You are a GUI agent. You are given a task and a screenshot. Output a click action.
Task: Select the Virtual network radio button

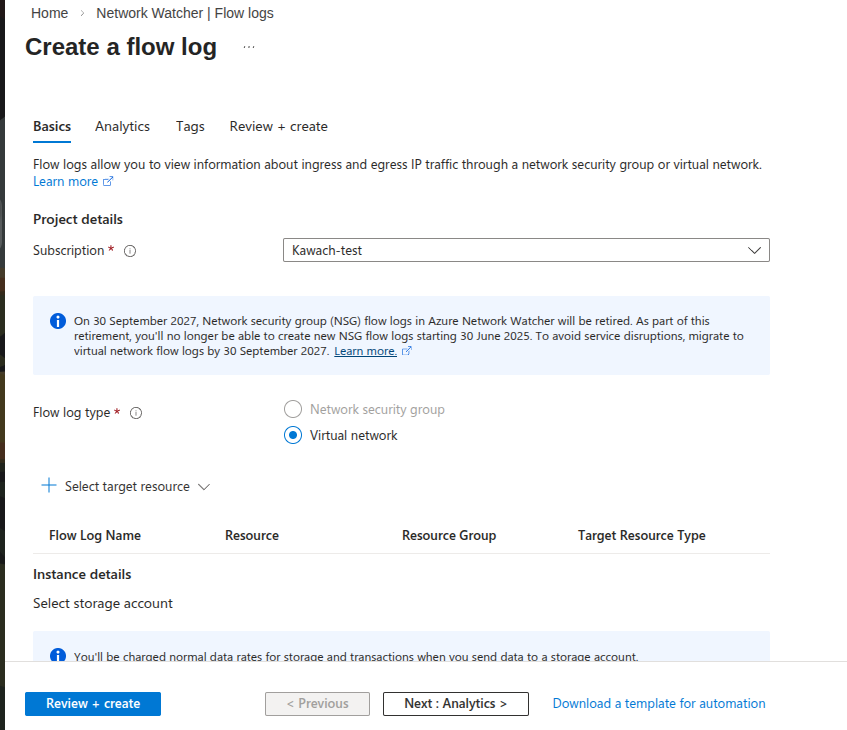pyautogui.click(x=293, y=435)
